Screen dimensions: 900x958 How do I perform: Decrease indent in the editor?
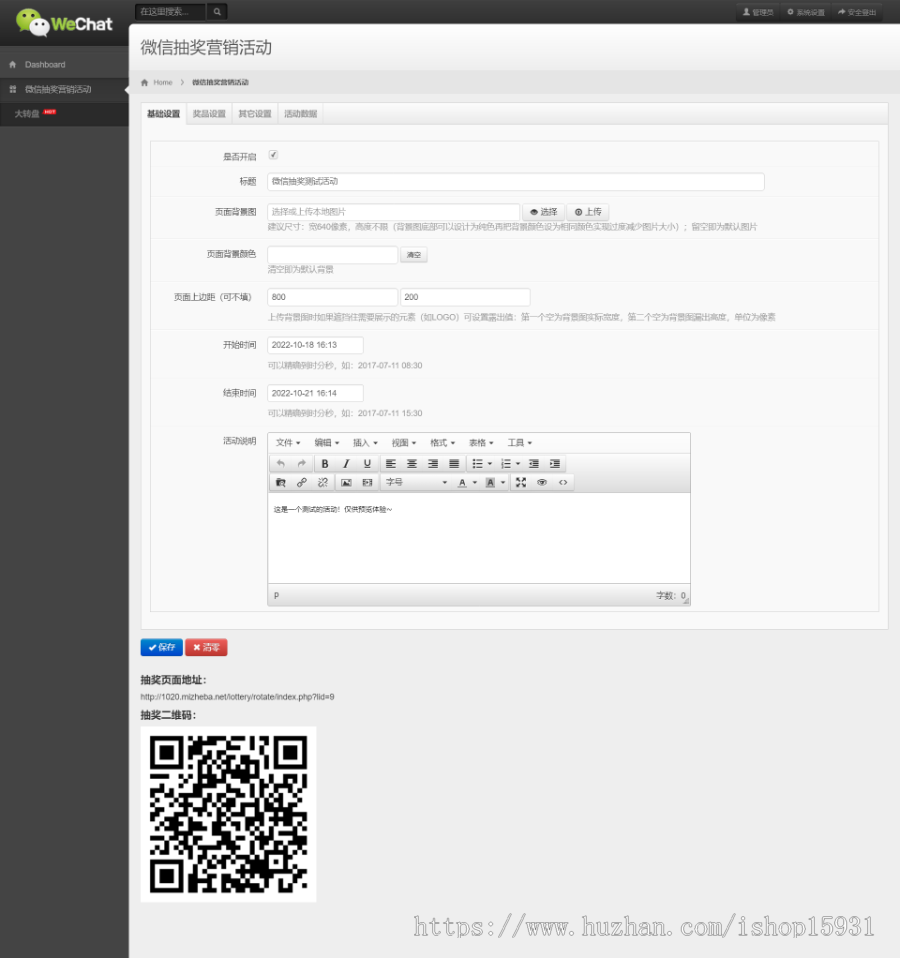tap(533, 464)
